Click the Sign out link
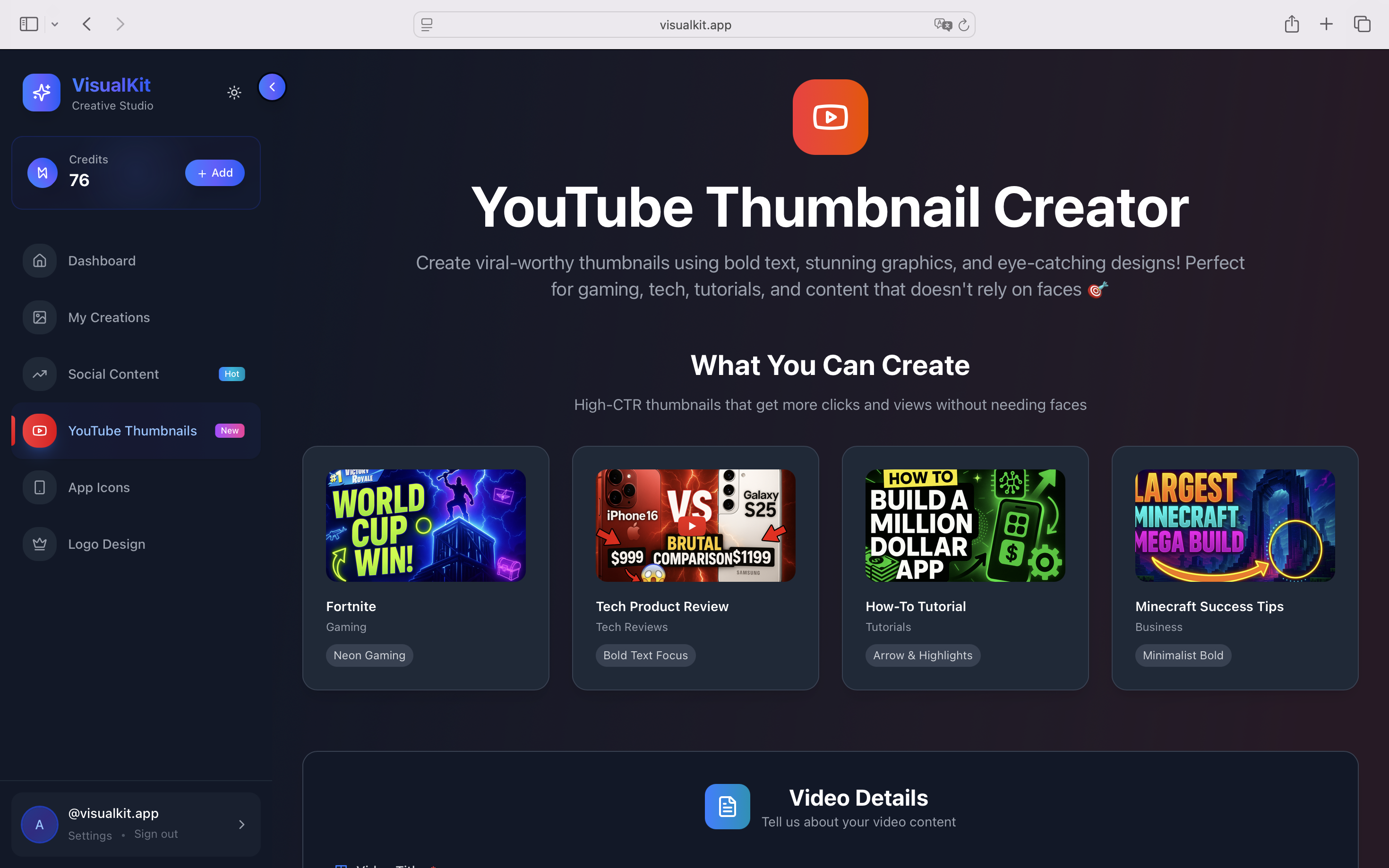The width and height of the screenshot is (1389, 868). [x=156, y=834]
